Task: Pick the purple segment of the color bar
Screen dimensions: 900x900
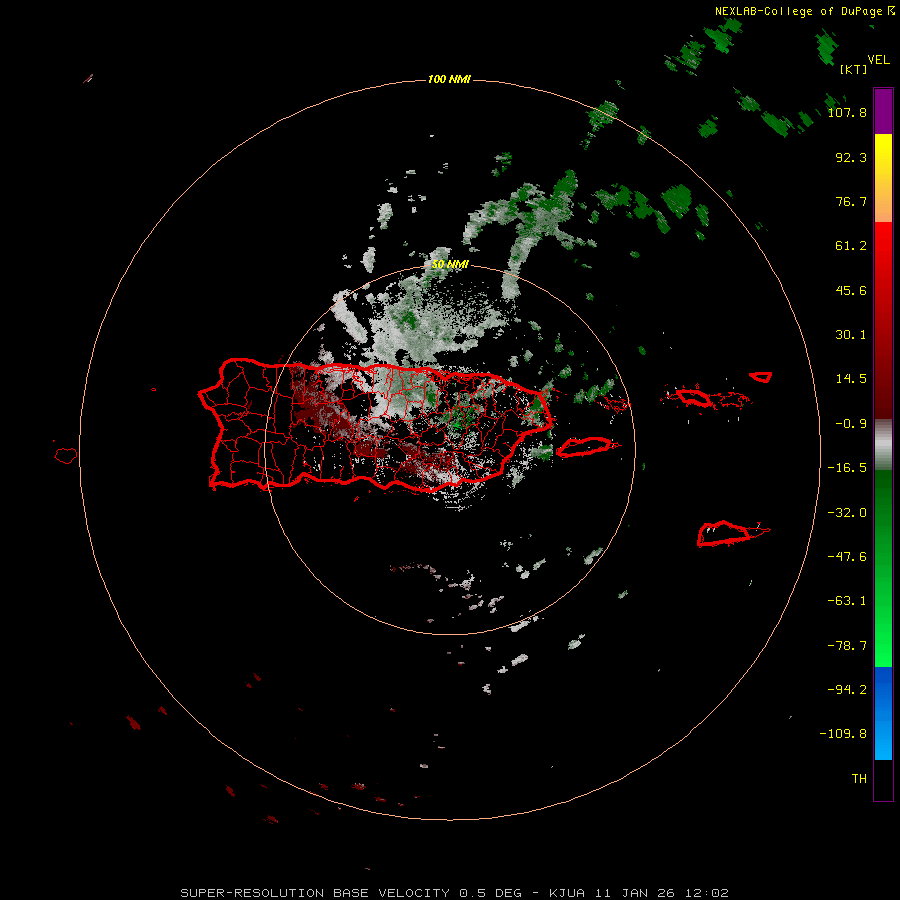Action: click(883, 111)
